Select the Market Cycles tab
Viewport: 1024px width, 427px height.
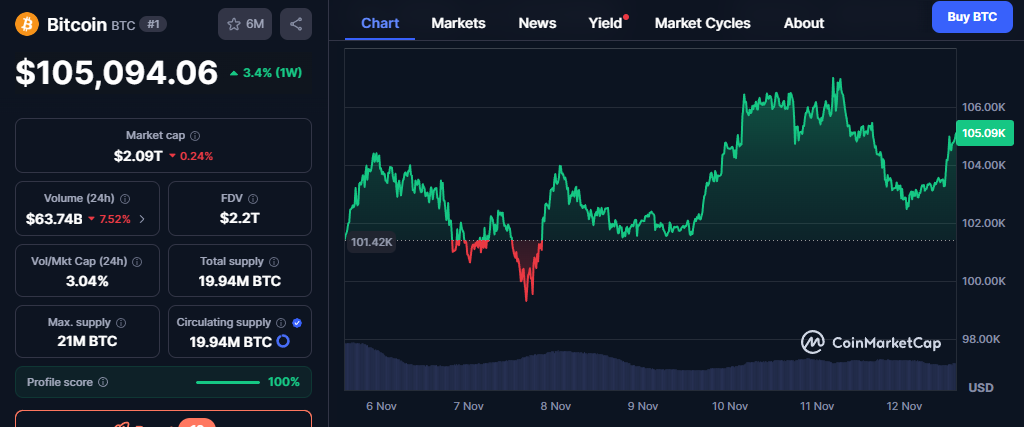702,23
